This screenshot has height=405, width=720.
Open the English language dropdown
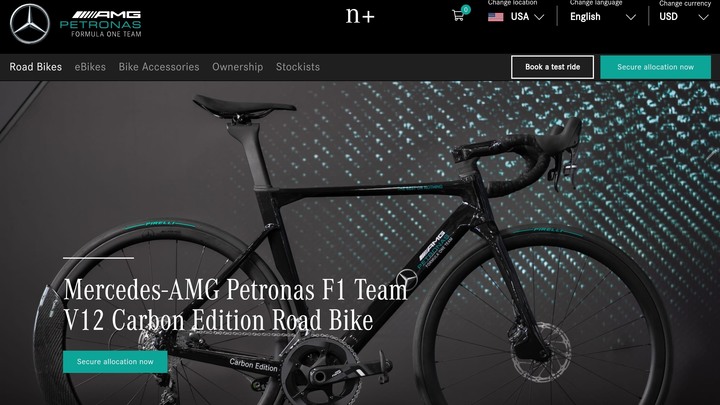[x=603, y=17]
